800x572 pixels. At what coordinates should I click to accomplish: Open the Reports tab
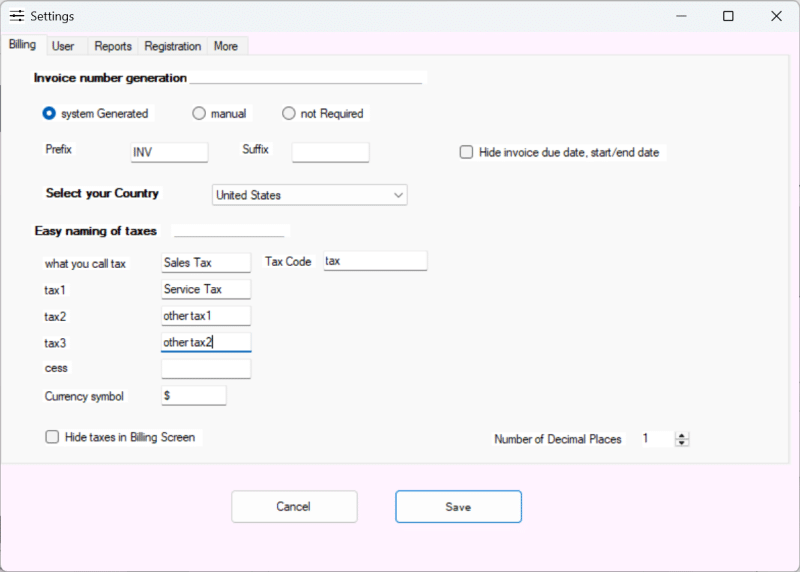pyautogui.click(x=113, y=46)
